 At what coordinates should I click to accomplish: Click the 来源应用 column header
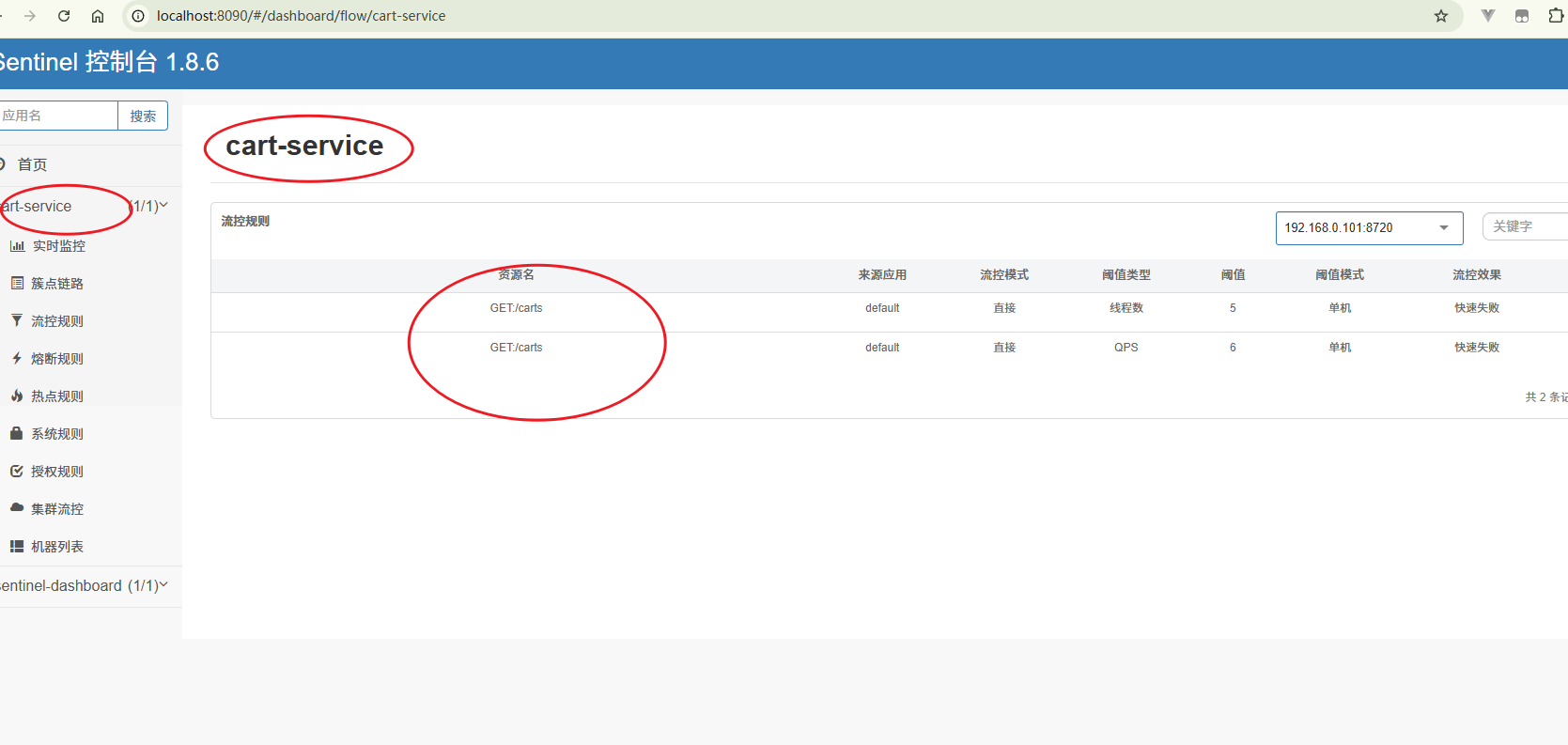point(882,274)
